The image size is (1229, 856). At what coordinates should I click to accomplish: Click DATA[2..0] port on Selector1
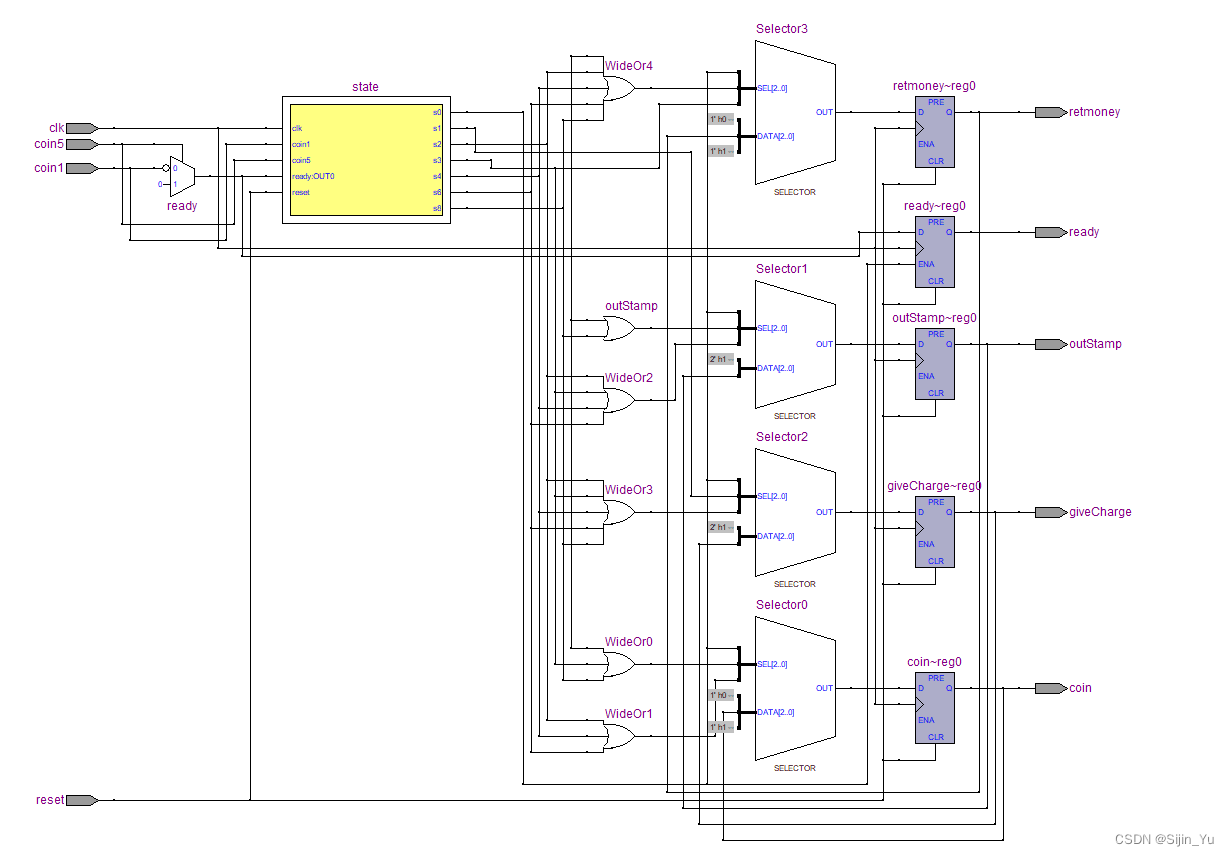pyautogui.click(x=776, y=368)
